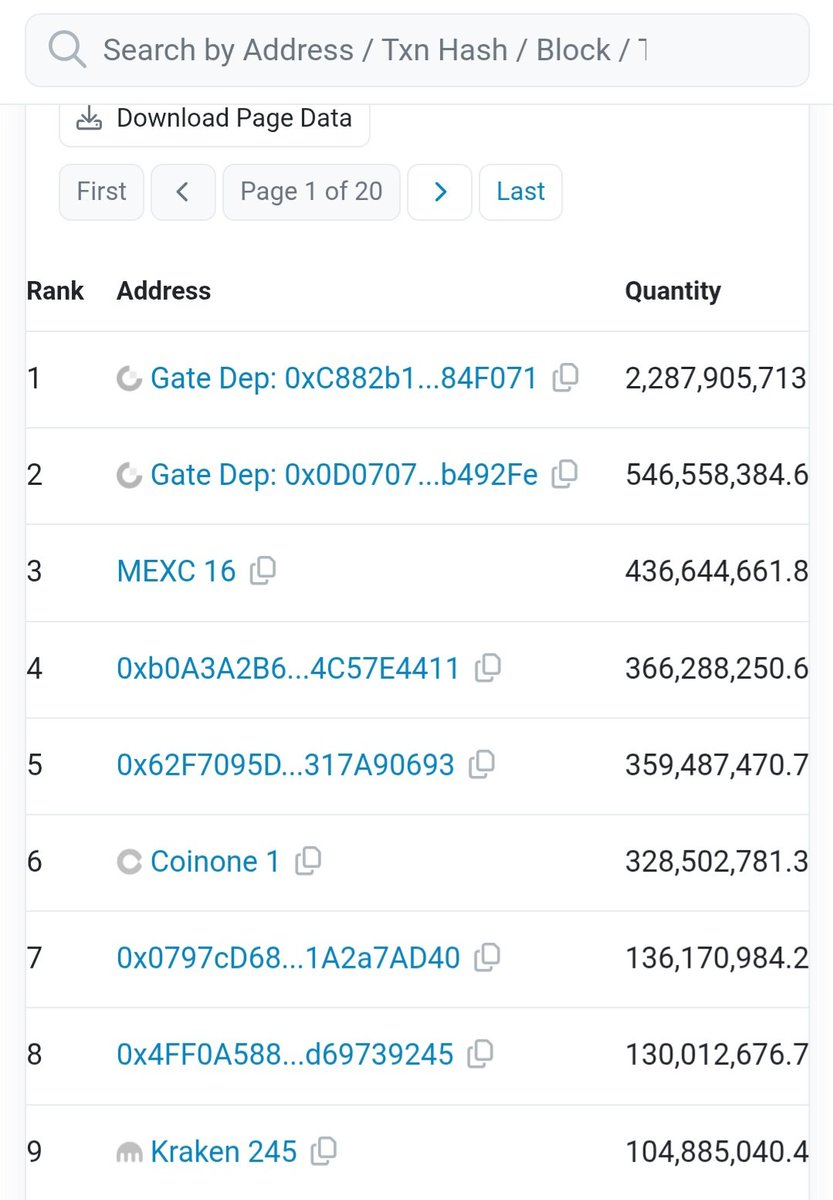Select quantity 546,558,384.6
The width and height of the screenshot is (833, 1200).
[x=717, y=475]
